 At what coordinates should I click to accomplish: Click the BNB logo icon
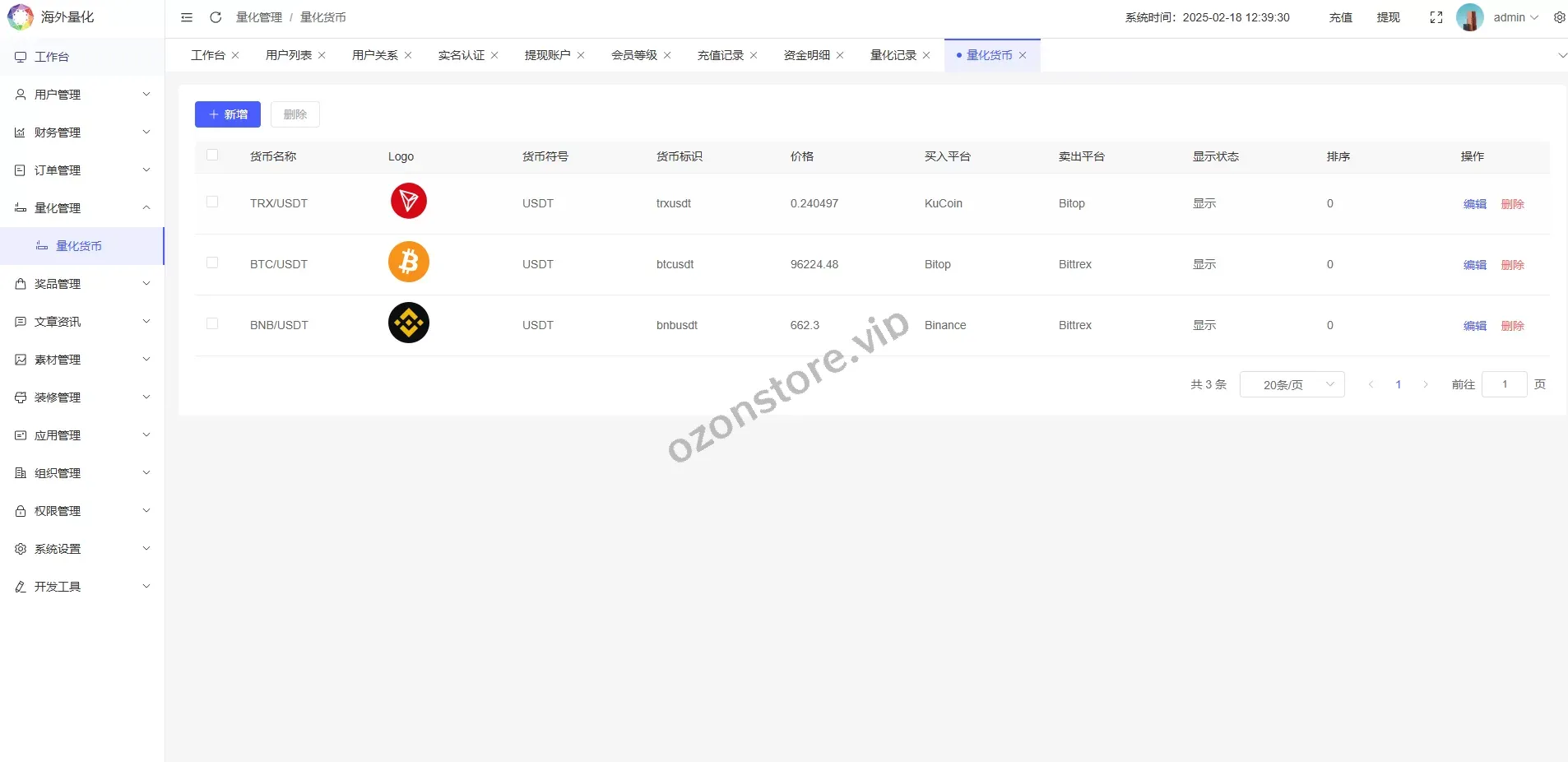[409, 323]
